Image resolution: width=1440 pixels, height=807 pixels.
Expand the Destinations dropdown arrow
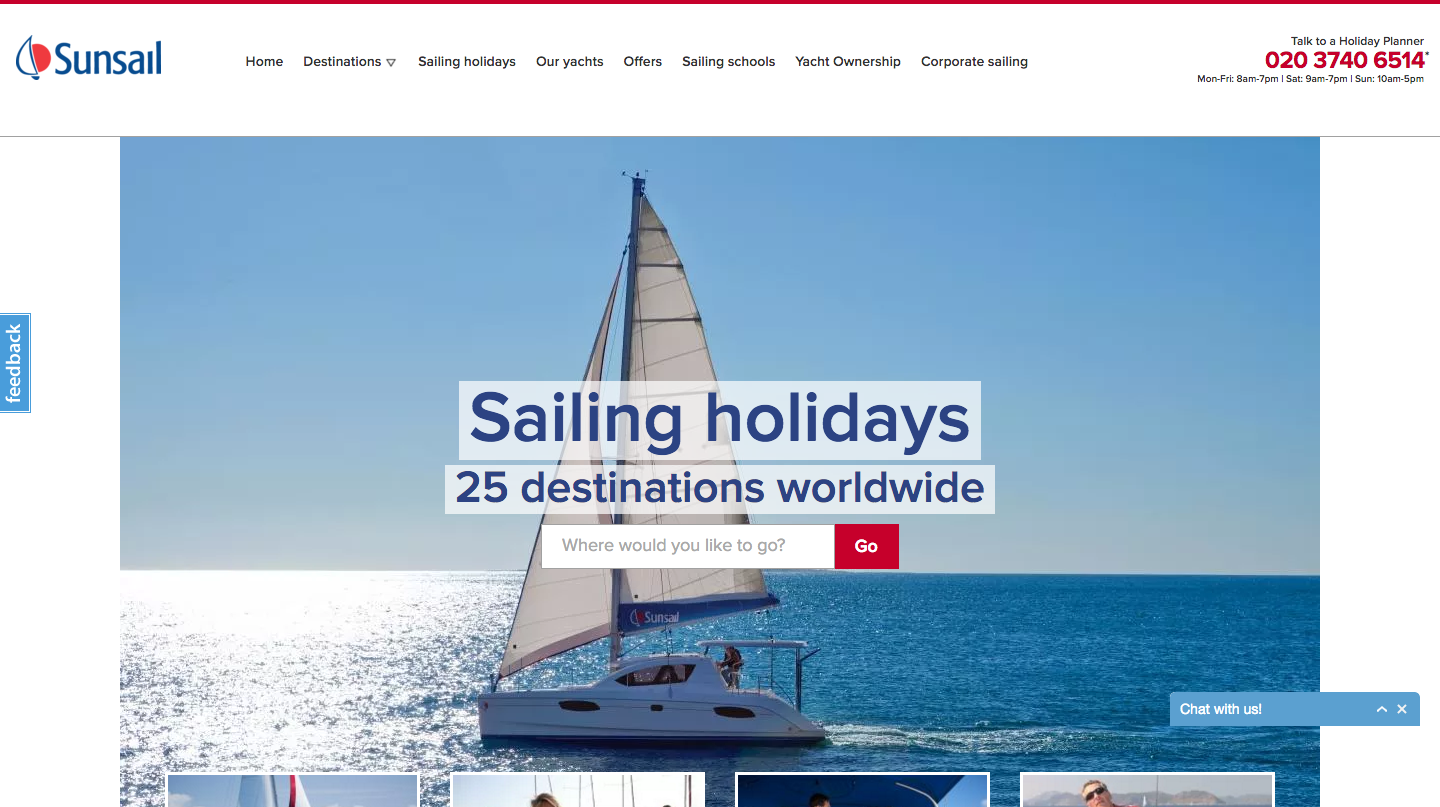pos(391,62)
